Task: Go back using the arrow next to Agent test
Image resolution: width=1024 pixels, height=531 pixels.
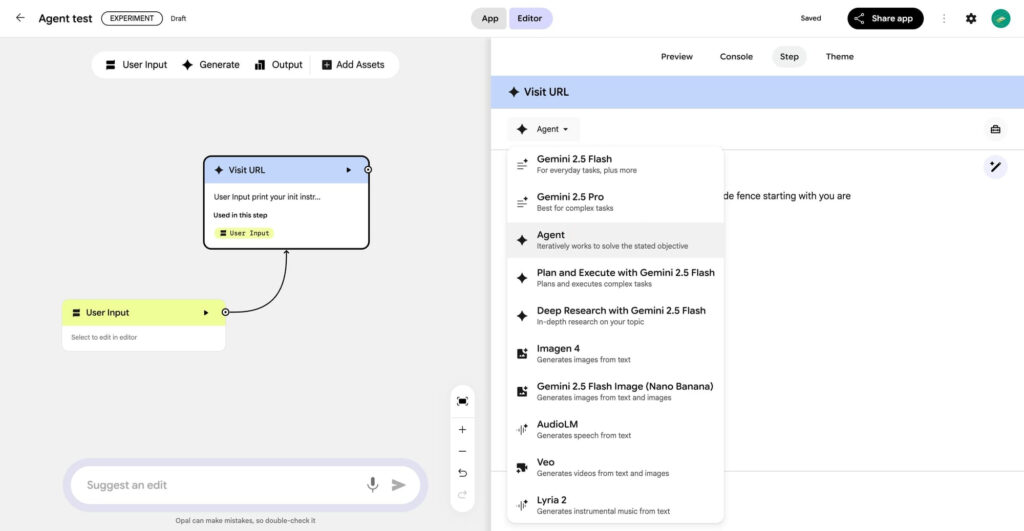Action: 20,18
